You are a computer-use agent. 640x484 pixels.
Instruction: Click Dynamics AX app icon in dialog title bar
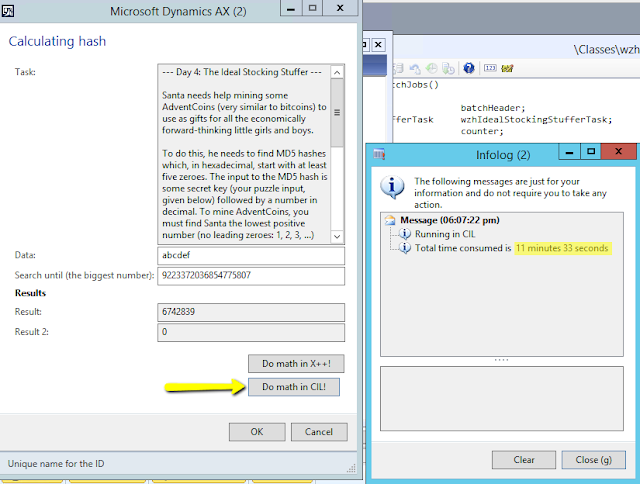pyautogui.click(x=8, y=11)
